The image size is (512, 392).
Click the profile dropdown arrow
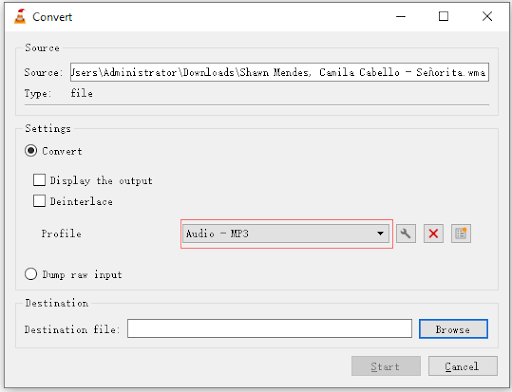pyautogui.click(x=380, y=233)
